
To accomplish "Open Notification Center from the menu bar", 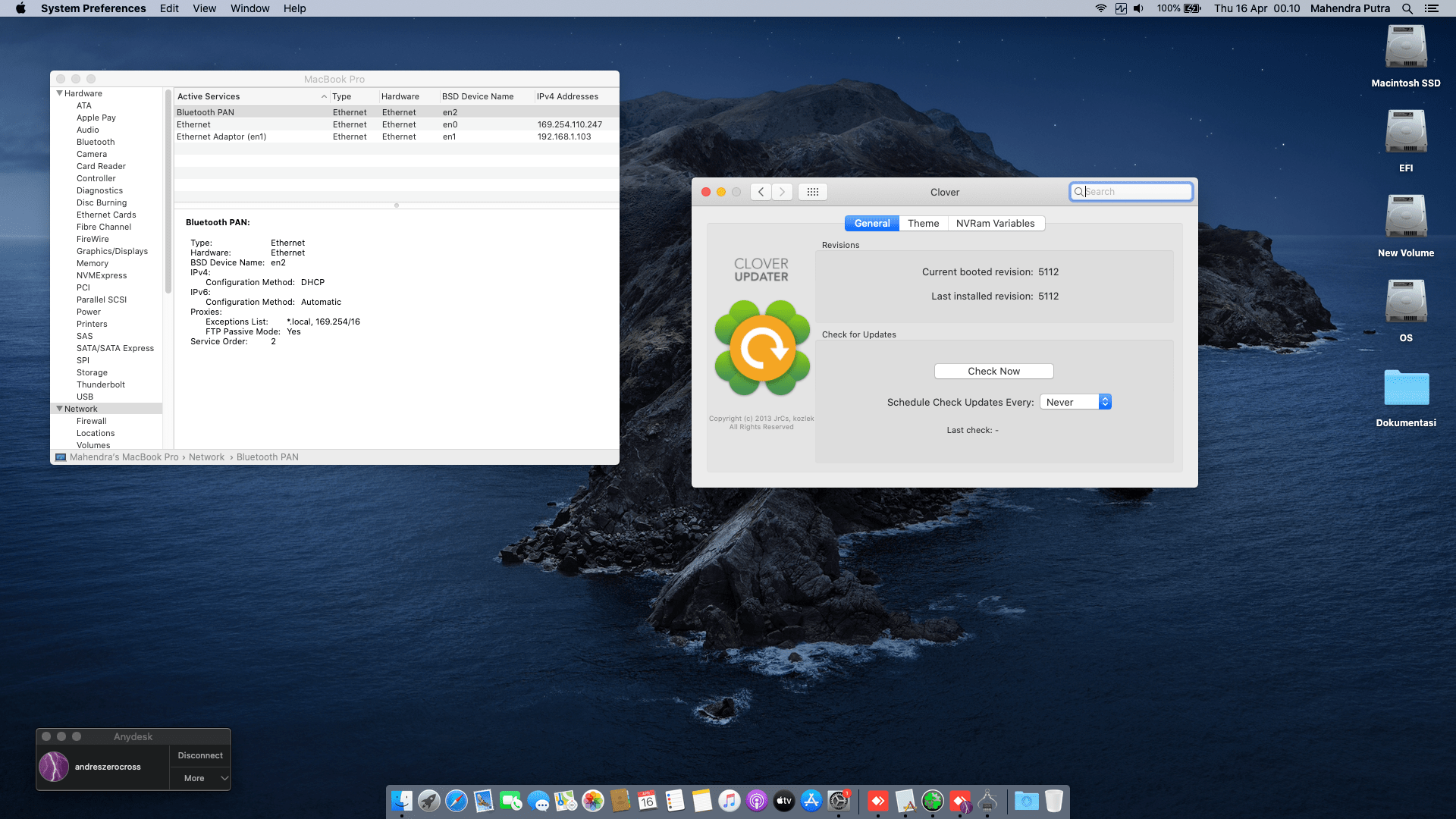I will pos(1431,8).
